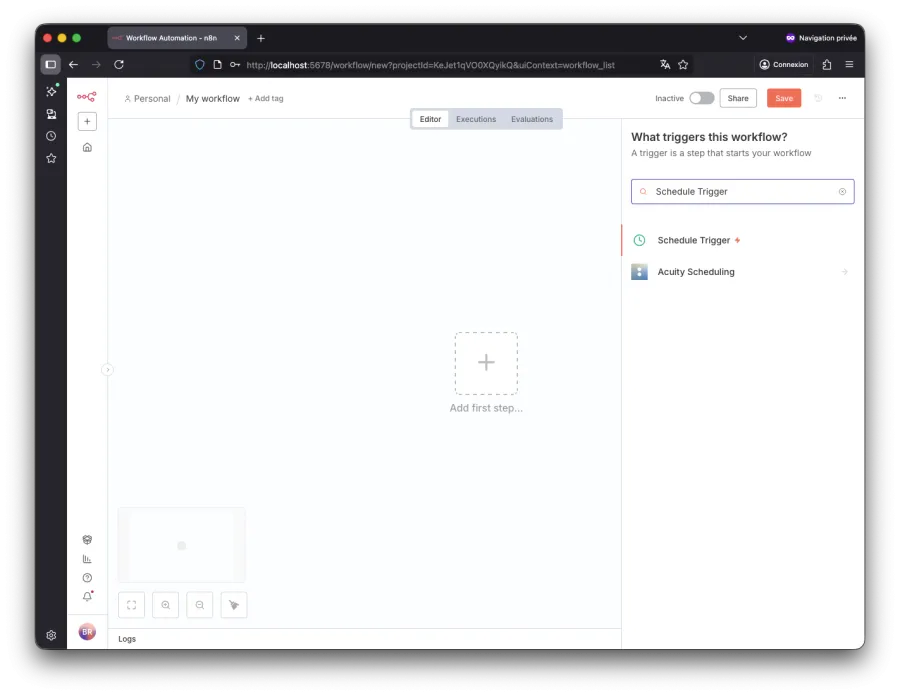Image resolution: width=900 pixels, height=696 pixels.
Task: Click the n8n logo icon
Action: 87,96
